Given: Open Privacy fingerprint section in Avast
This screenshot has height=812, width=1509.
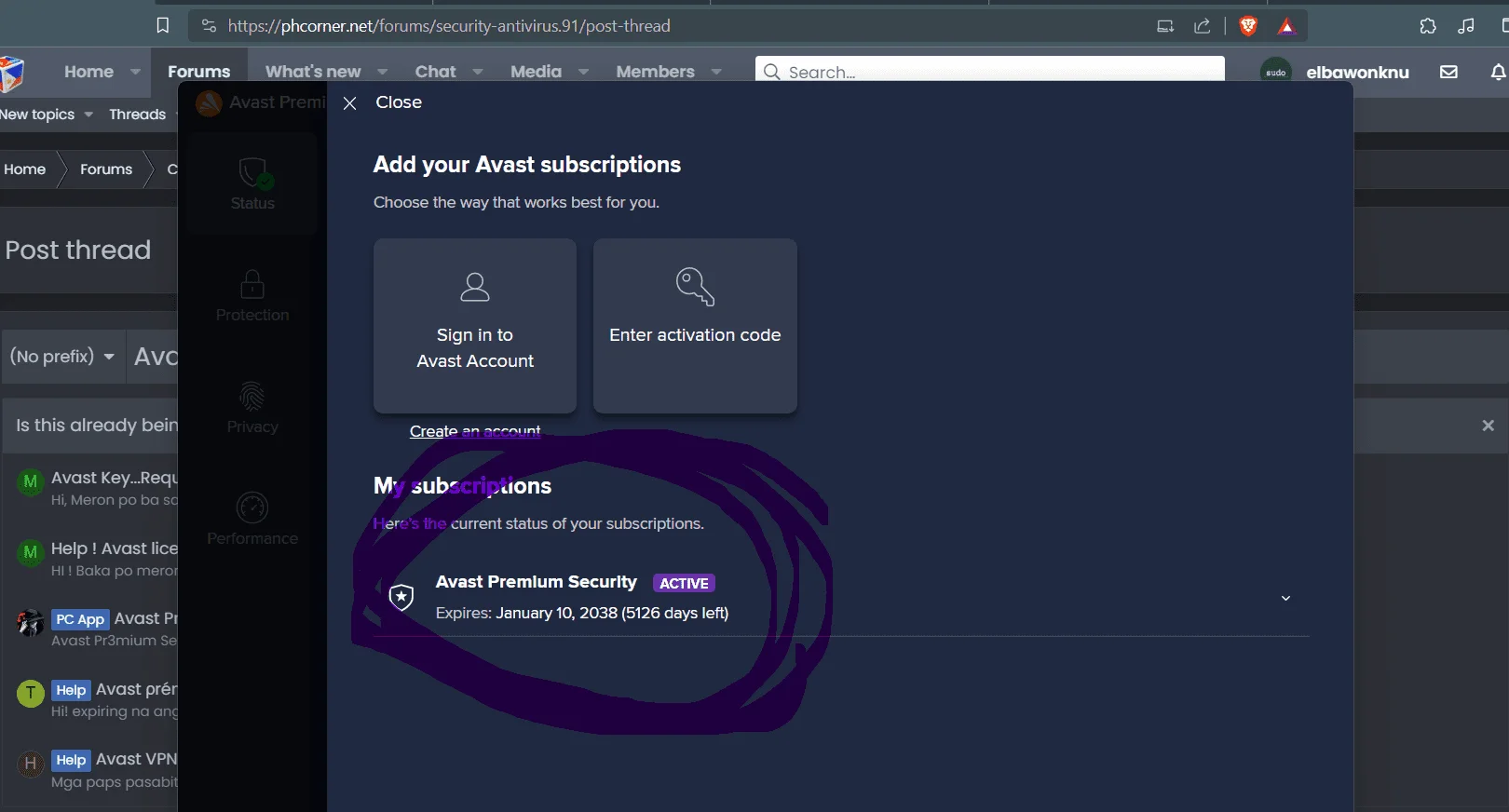Looking at the screenshot, I should [x=252, y=407].
